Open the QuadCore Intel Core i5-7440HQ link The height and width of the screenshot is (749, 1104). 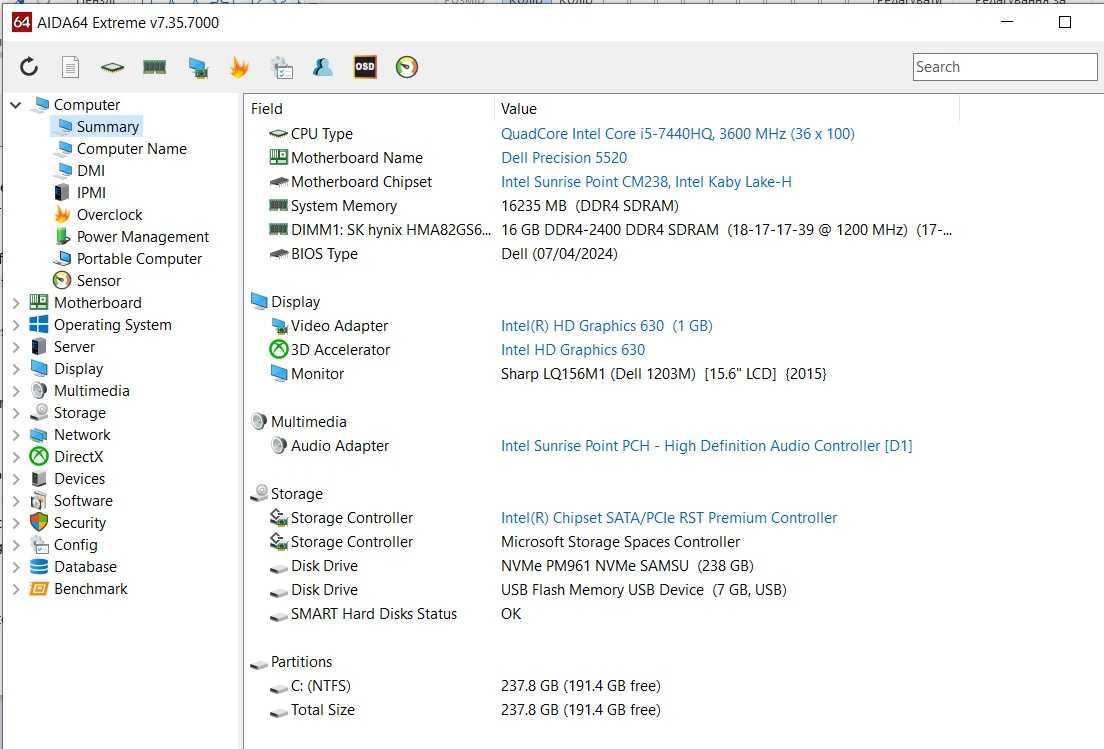pyautogui.click(x=677, y=134)
